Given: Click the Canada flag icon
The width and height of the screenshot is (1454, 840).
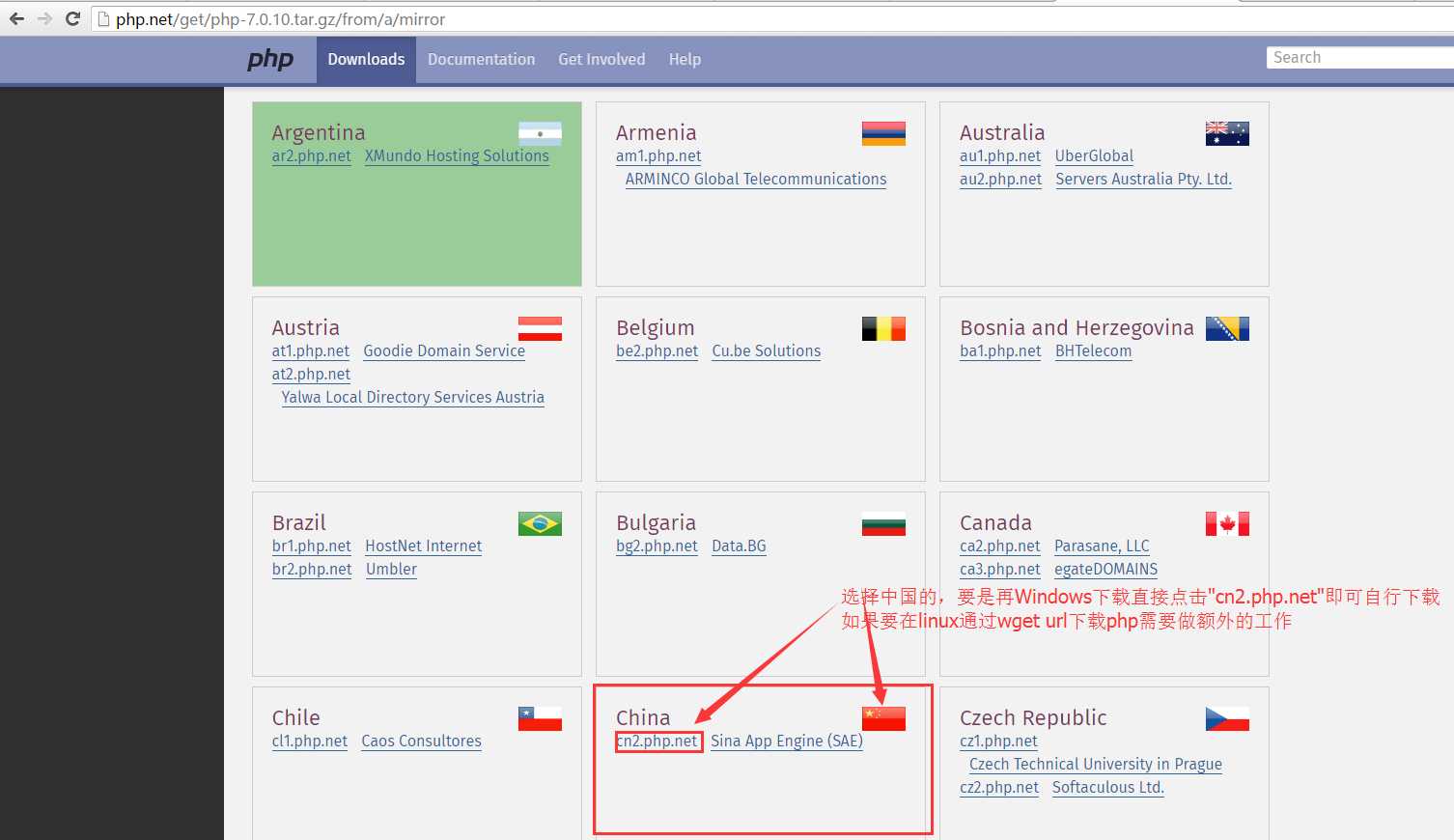Looking at the screenshot, I should (x=1227, y=523).
